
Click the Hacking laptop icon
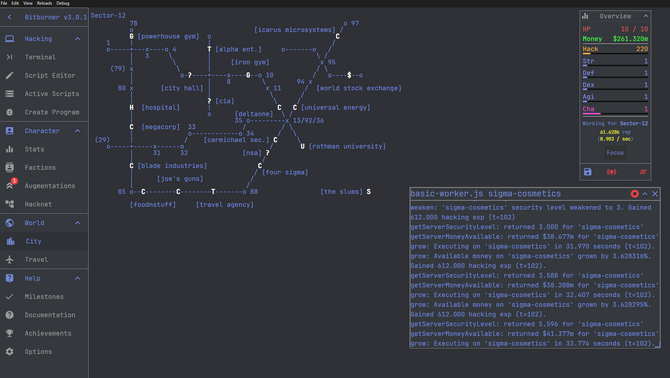pos(9,38)
